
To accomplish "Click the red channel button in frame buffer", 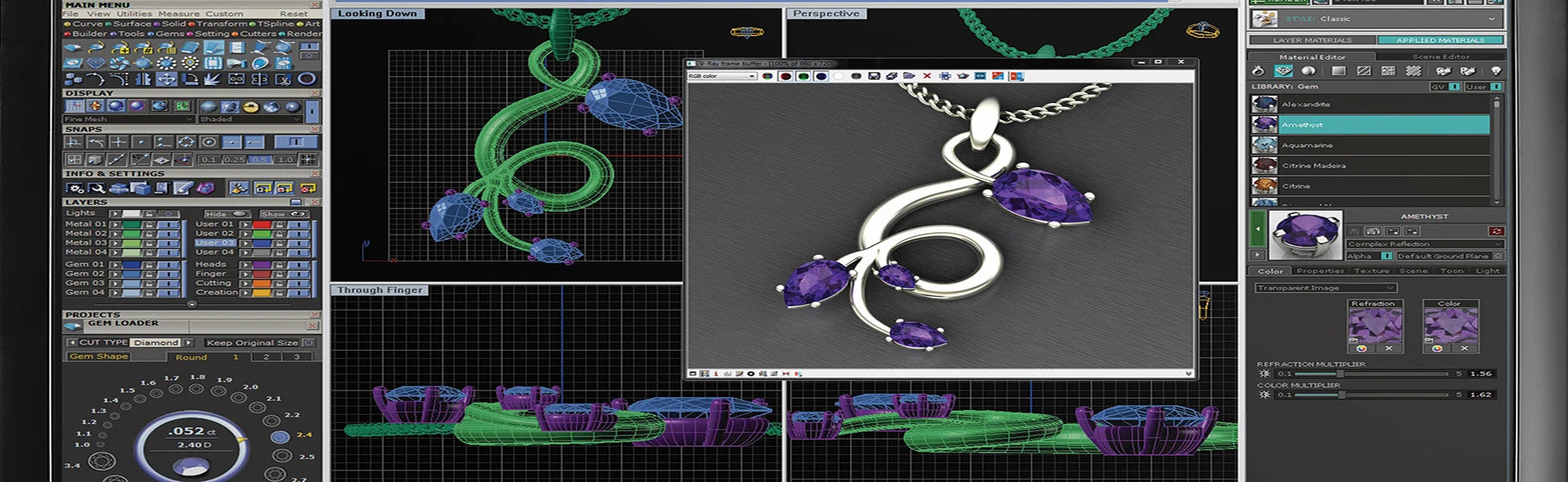I will click(785, 76).
